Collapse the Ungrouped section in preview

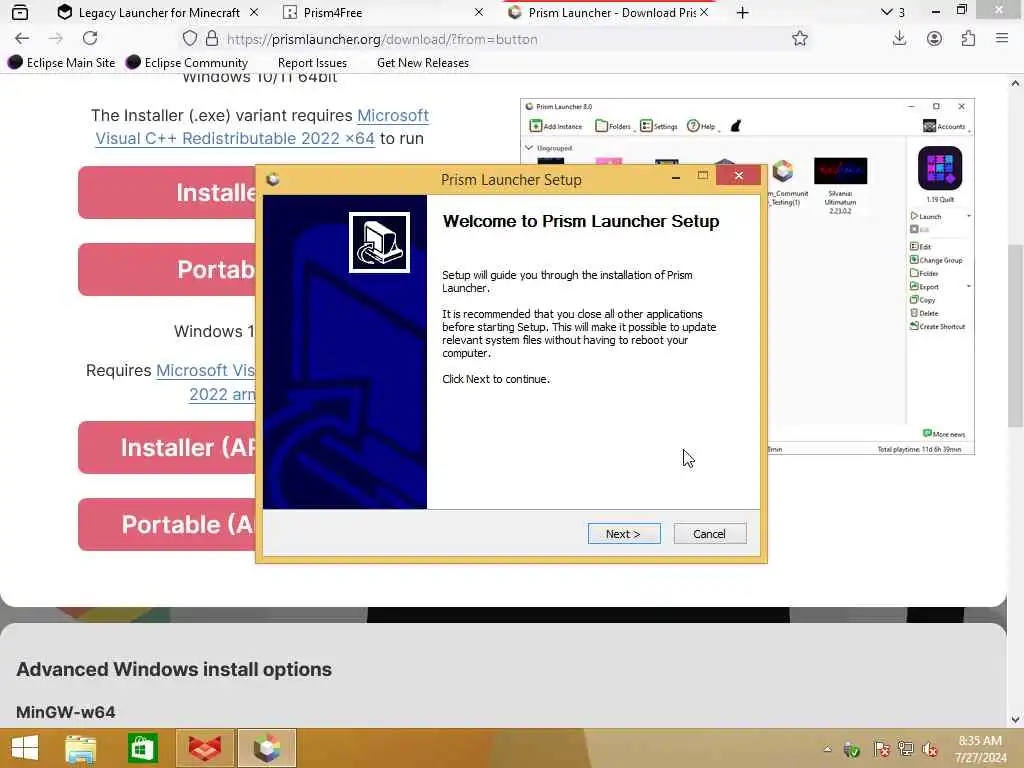[529, 148]
